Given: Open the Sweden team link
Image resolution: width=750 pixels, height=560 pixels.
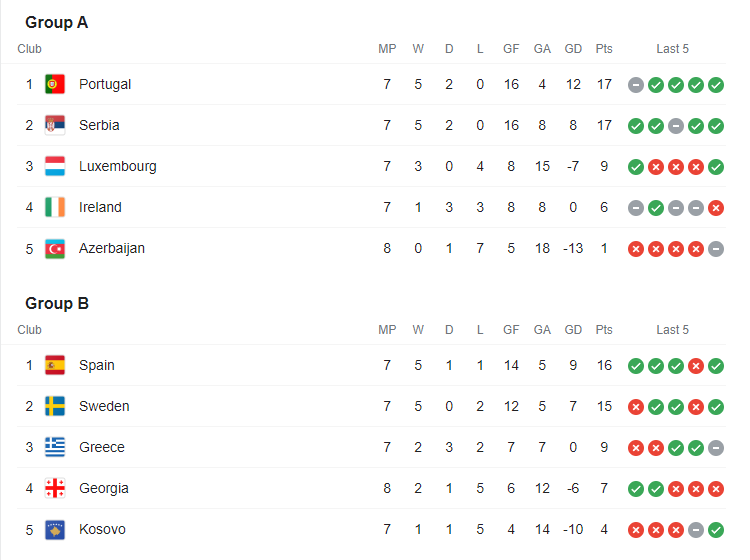Looking at the screenshot, I should (x=104, y=406).
